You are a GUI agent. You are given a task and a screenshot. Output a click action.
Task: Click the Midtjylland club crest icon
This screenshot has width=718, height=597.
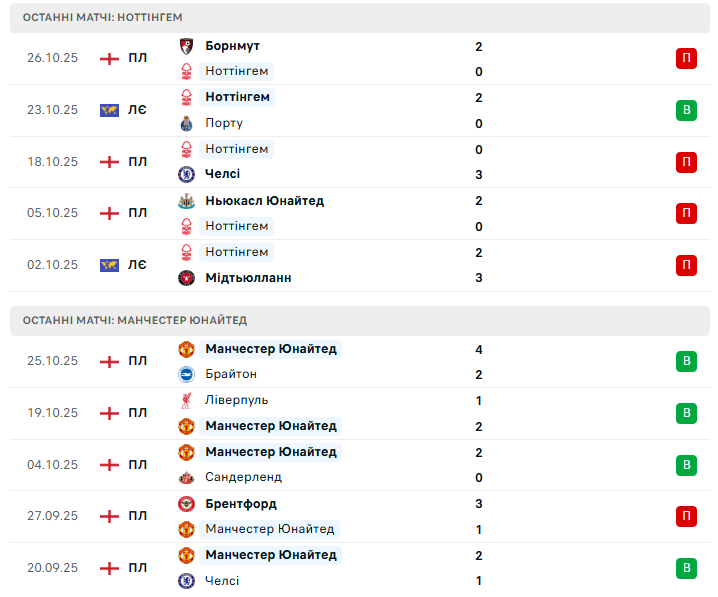[186, 278]
